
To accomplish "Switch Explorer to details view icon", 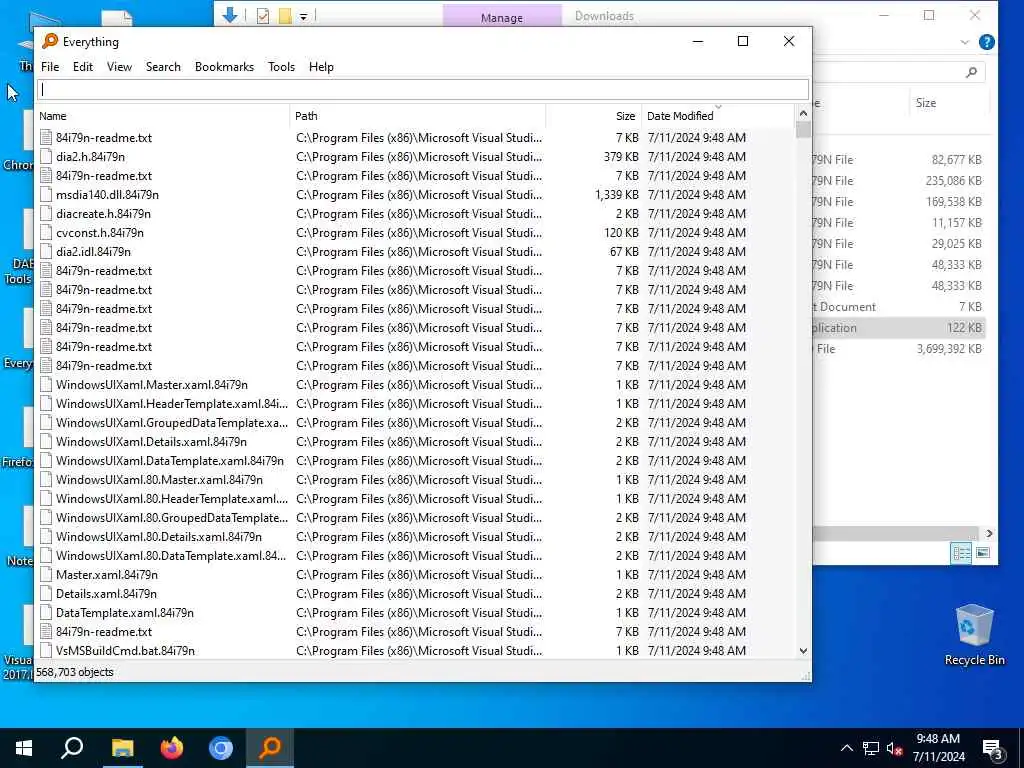I will (961, 553).
